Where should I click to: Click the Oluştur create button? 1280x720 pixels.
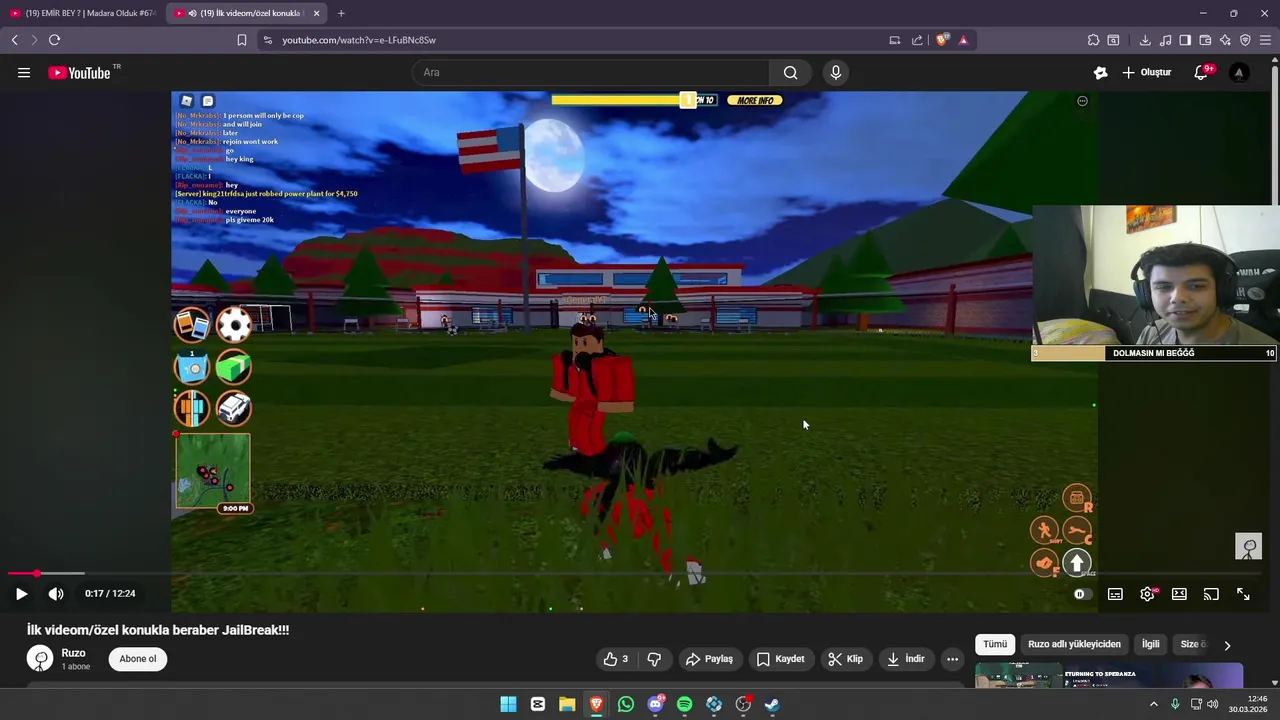[1146, 72]
